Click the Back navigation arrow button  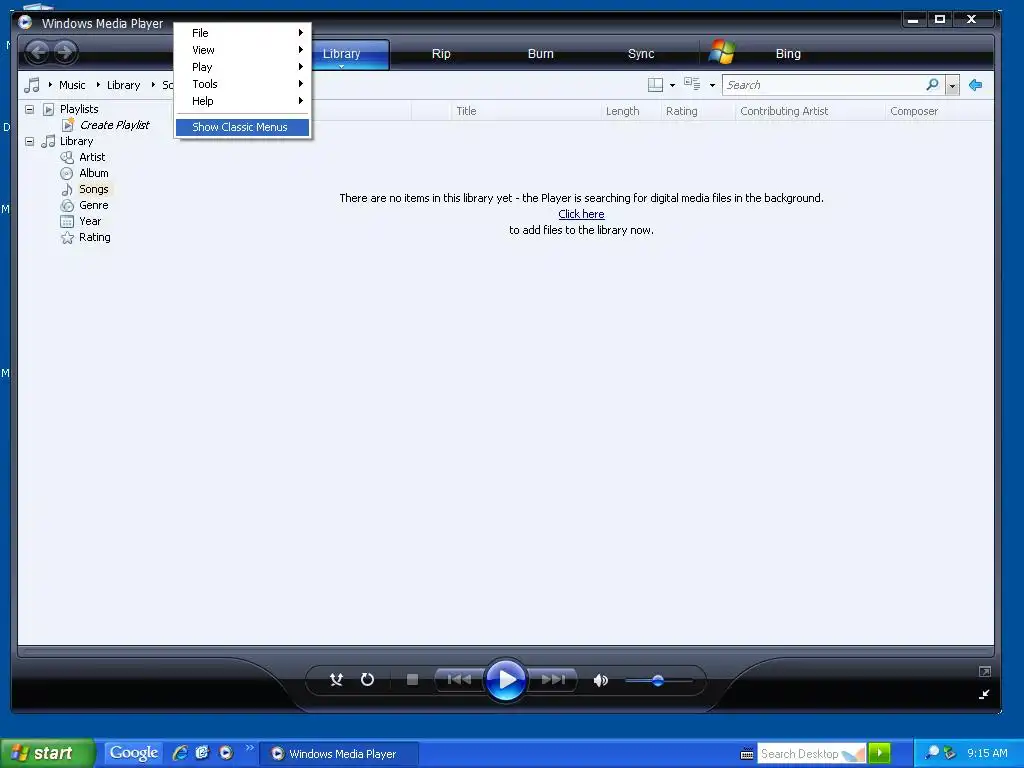pos(38,52)
